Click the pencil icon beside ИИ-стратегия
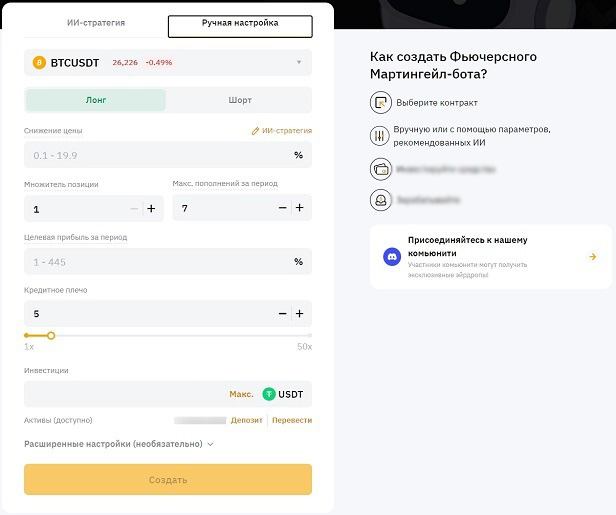Viewport: 616px width, 515px height. click(256, 131)
